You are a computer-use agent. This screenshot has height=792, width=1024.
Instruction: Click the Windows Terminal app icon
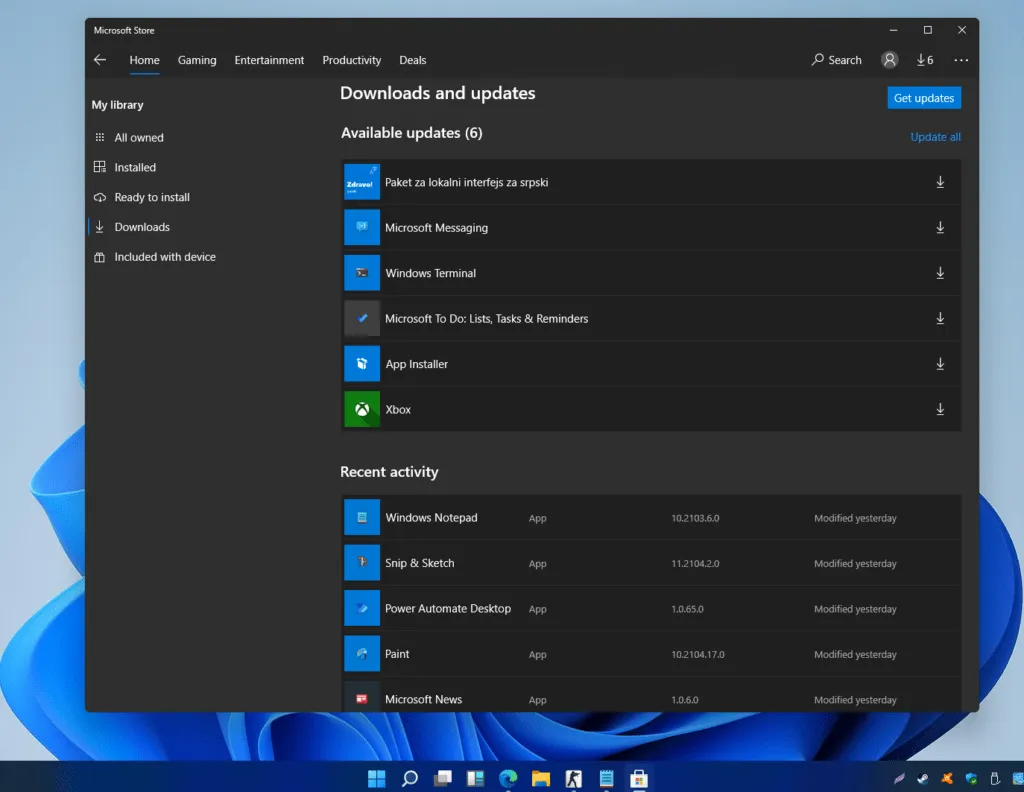pos(362,273)
